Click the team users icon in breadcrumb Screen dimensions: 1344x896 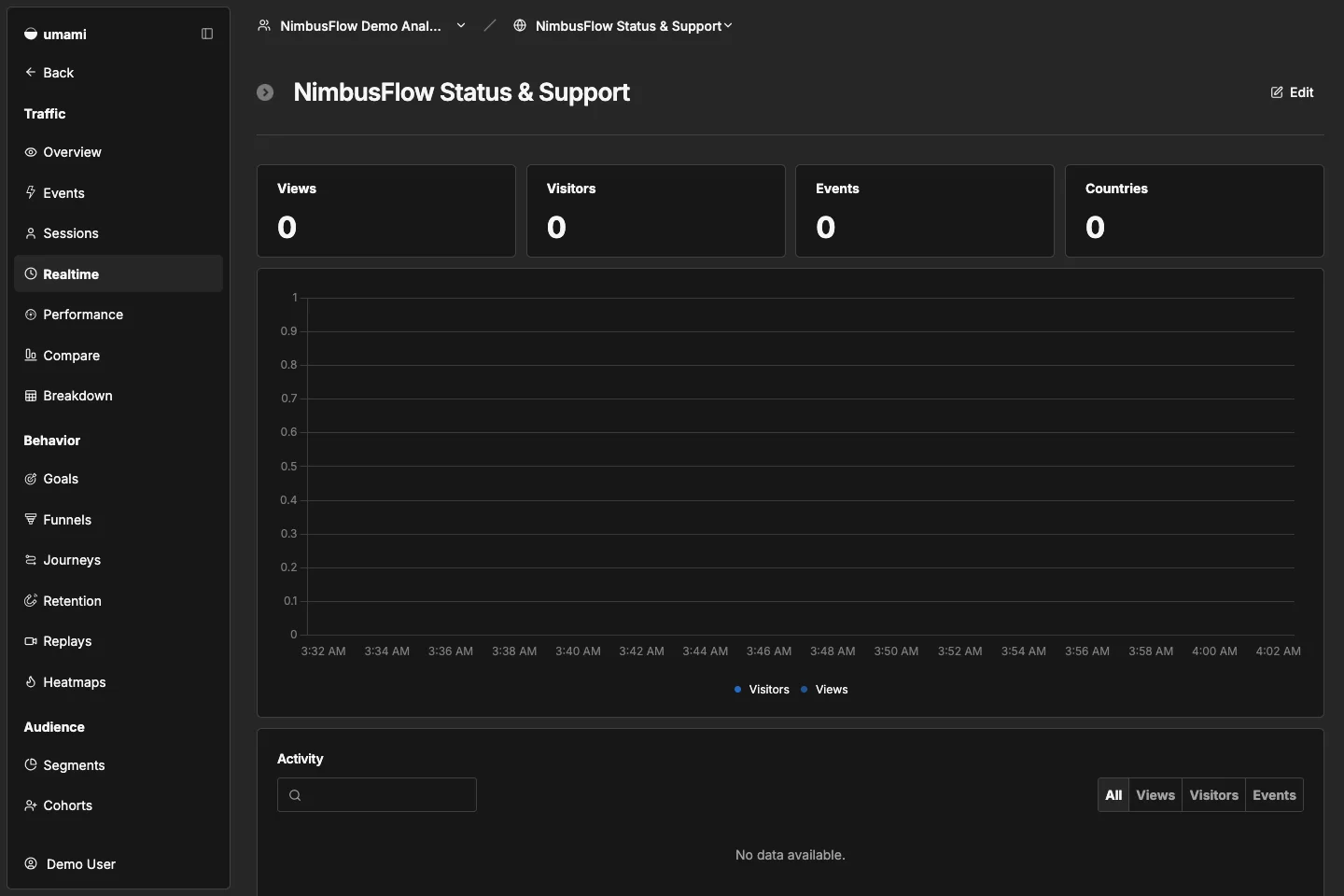[x=264, y=25]
